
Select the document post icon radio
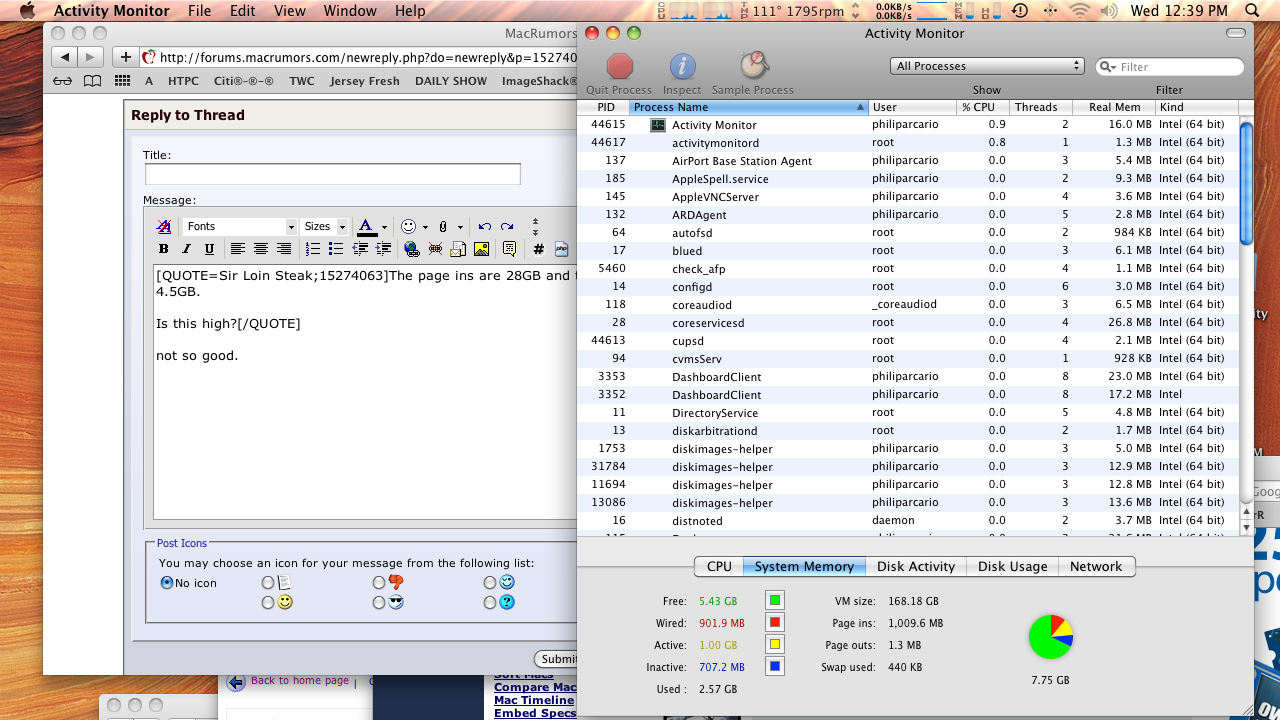point(267,582)
